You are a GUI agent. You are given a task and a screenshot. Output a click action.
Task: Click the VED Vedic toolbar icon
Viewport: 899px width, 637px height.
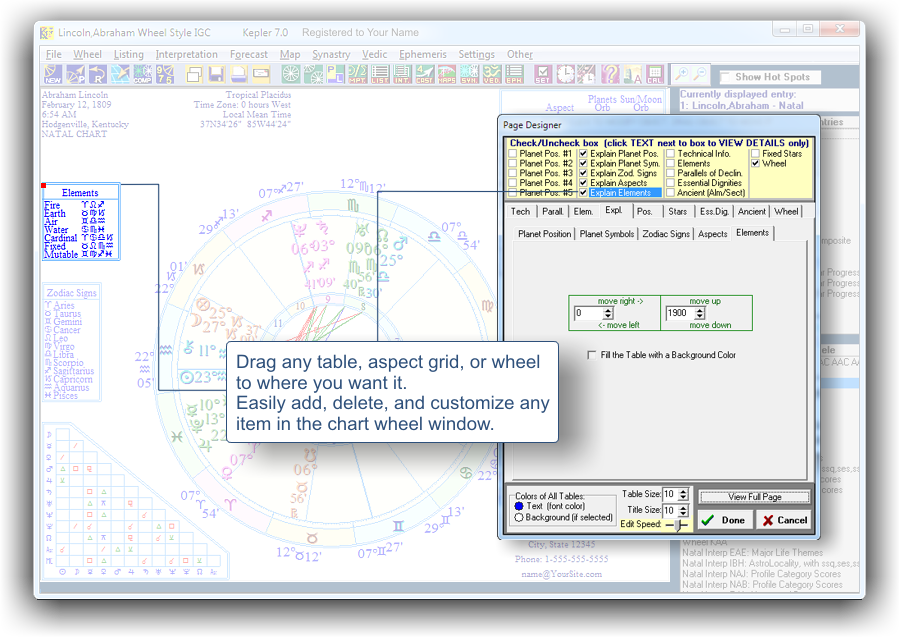click(x=491, y=75)
